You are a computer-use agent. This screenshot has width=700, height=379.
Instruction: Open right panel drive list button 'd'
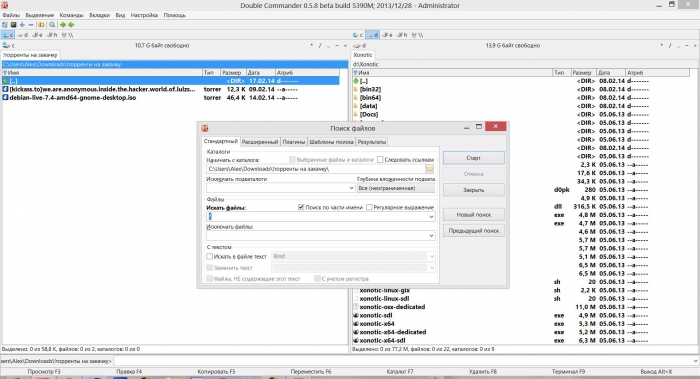[x=359, y=46]
